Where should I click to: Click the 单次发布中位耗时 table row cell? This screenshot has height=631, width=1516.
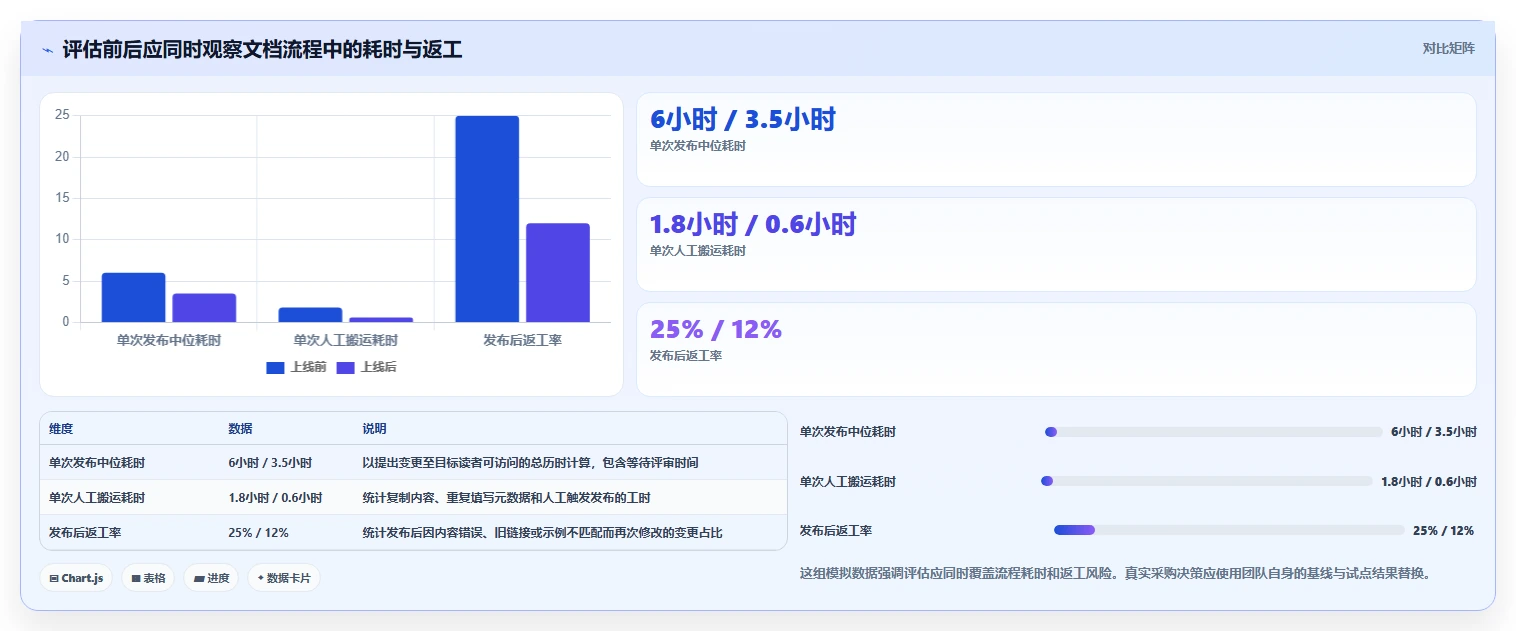[x=97, y=463]
